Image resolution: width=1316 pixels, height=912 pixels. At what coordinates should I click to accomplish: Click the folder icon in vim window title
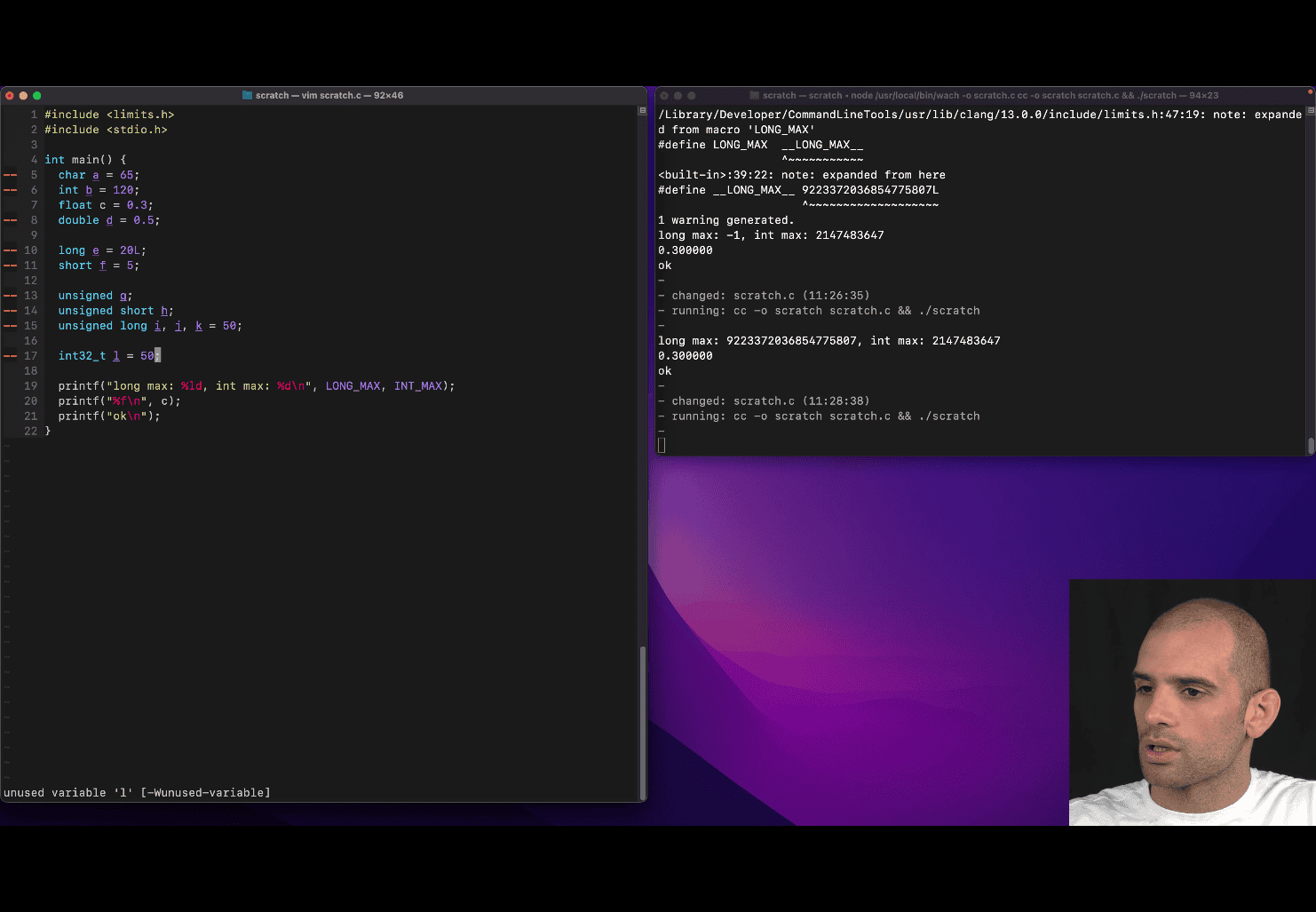point(247,95)
